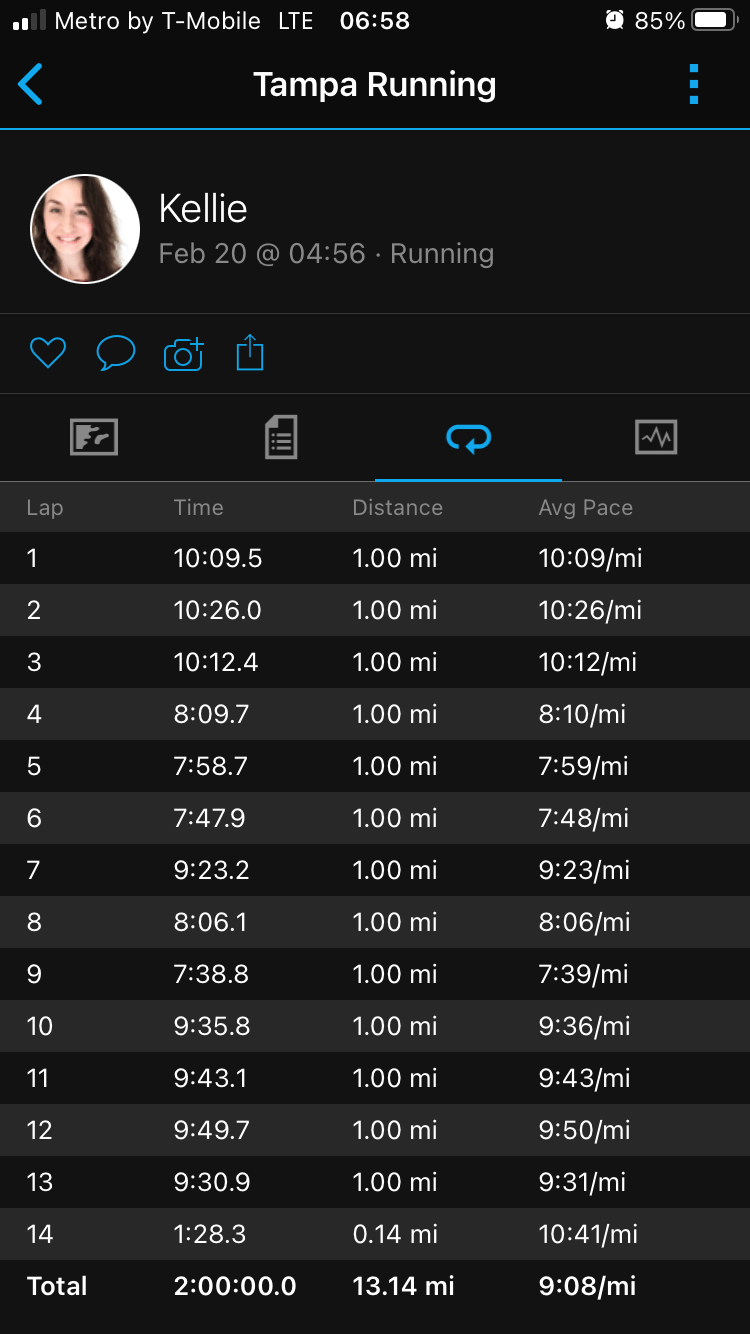Select lap 1 row with 10:09.5 time
The image size is (750, 1334).
(x=375, y=558)
